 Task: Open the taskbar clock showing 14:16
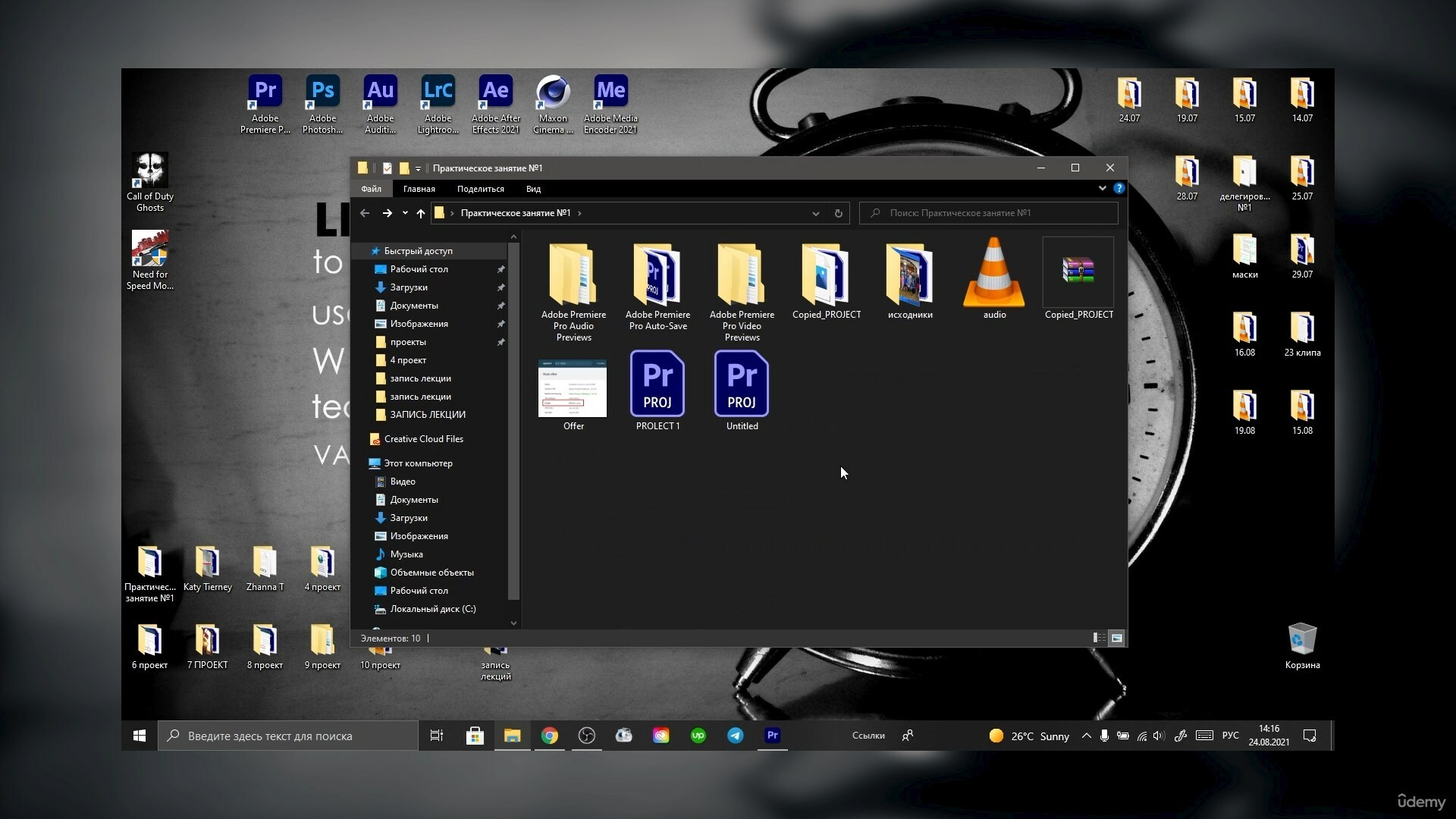click(x=1269, y=735)
